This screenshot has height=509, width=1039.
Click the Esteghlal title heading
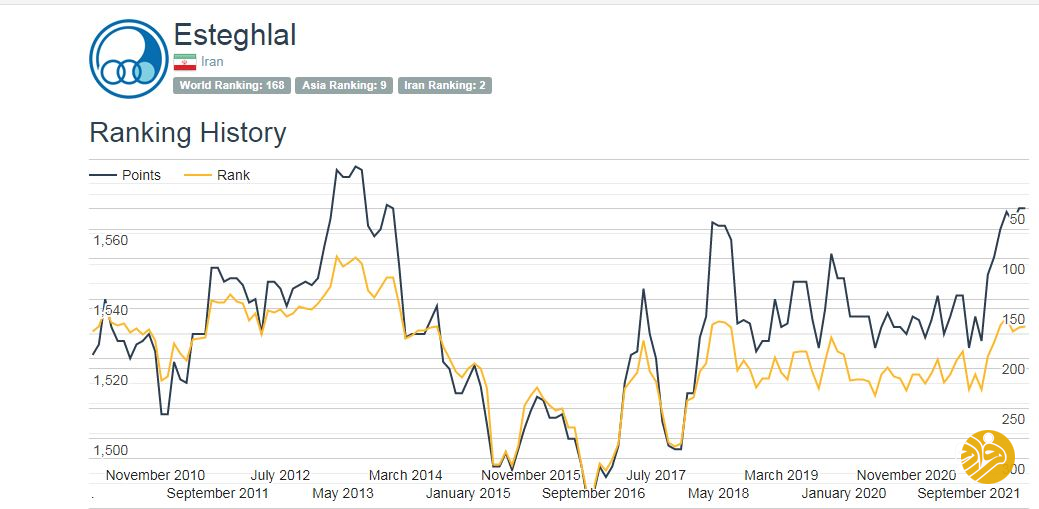click(235, 34)
